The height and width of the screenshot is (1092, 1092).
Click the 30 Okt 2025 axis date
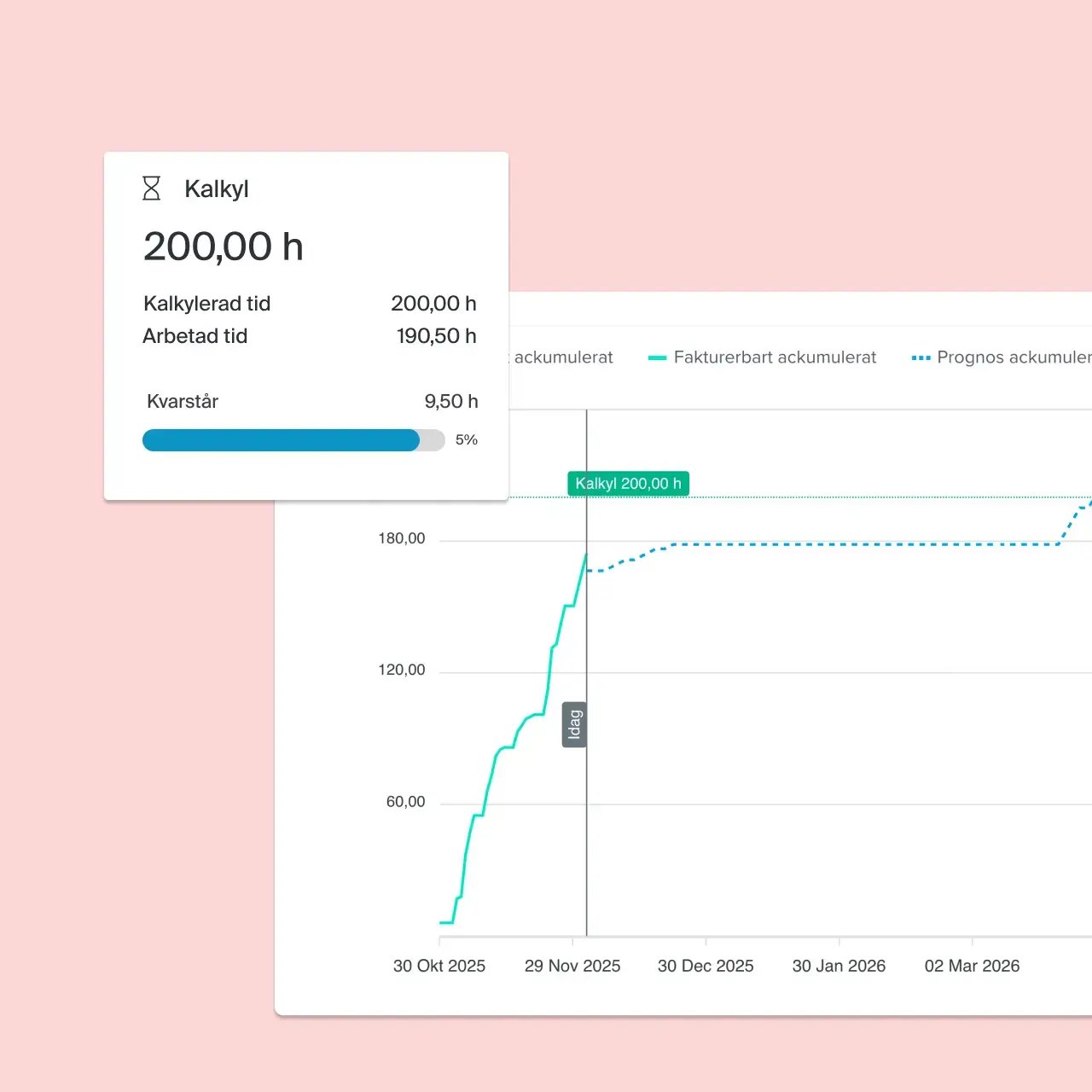click(439, 966)
